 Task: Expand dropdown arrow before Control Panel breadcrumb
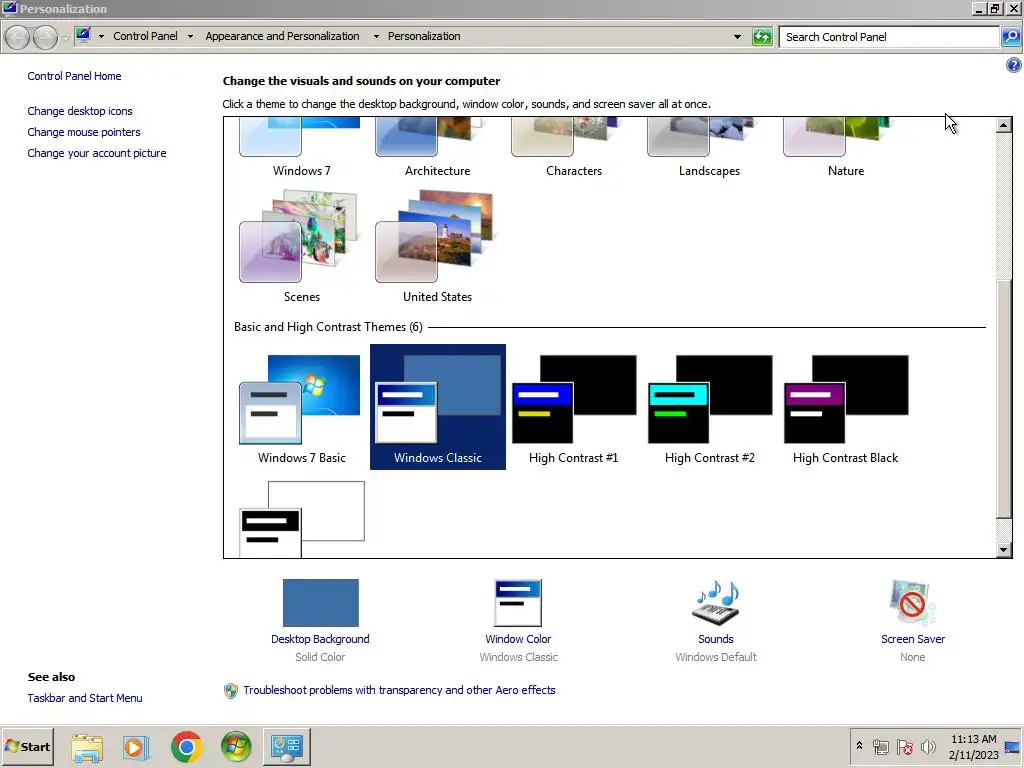click(101, 37)
